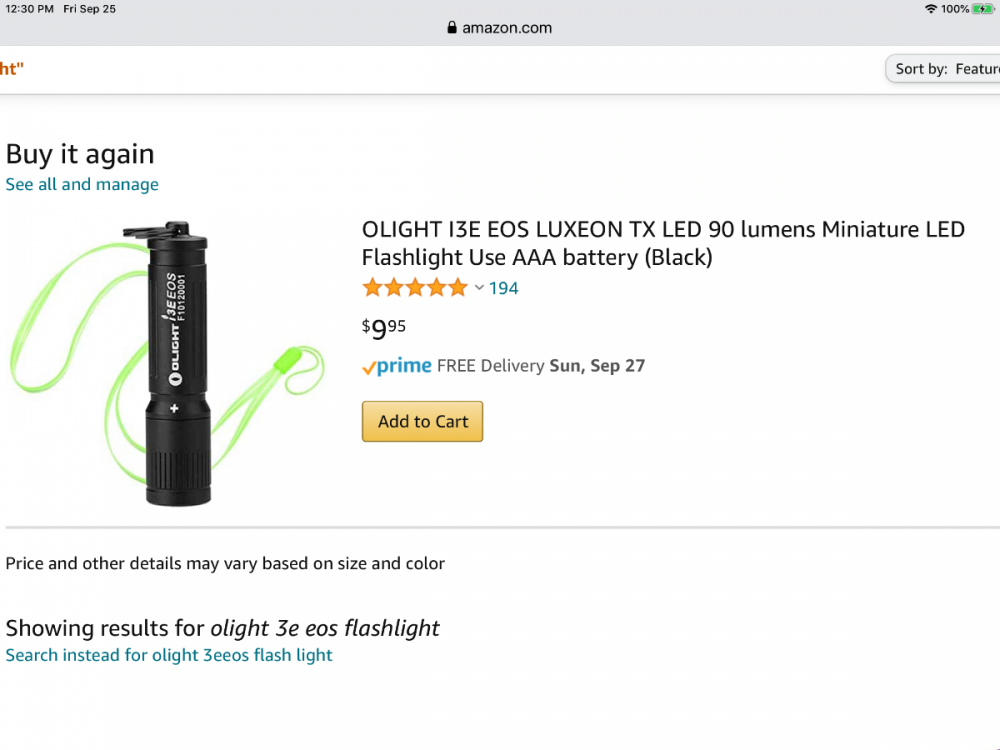The height and width of the screenshot is (750, 1000).
Task: Open the 194 customer reviews link
Action: pyautogui.click(x=504, y=288)
